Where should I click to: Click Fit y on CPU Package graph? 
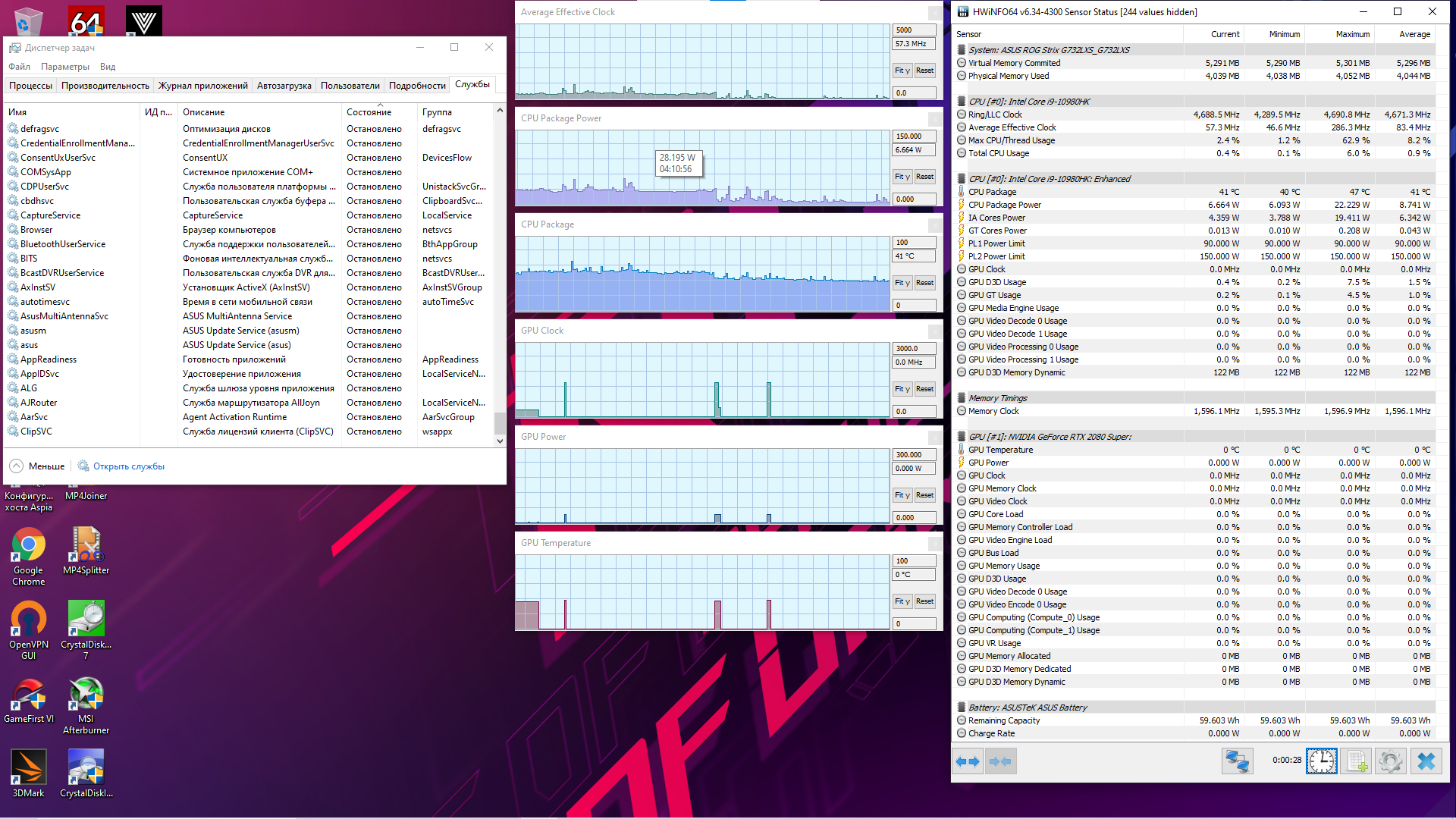pos(902,283)
